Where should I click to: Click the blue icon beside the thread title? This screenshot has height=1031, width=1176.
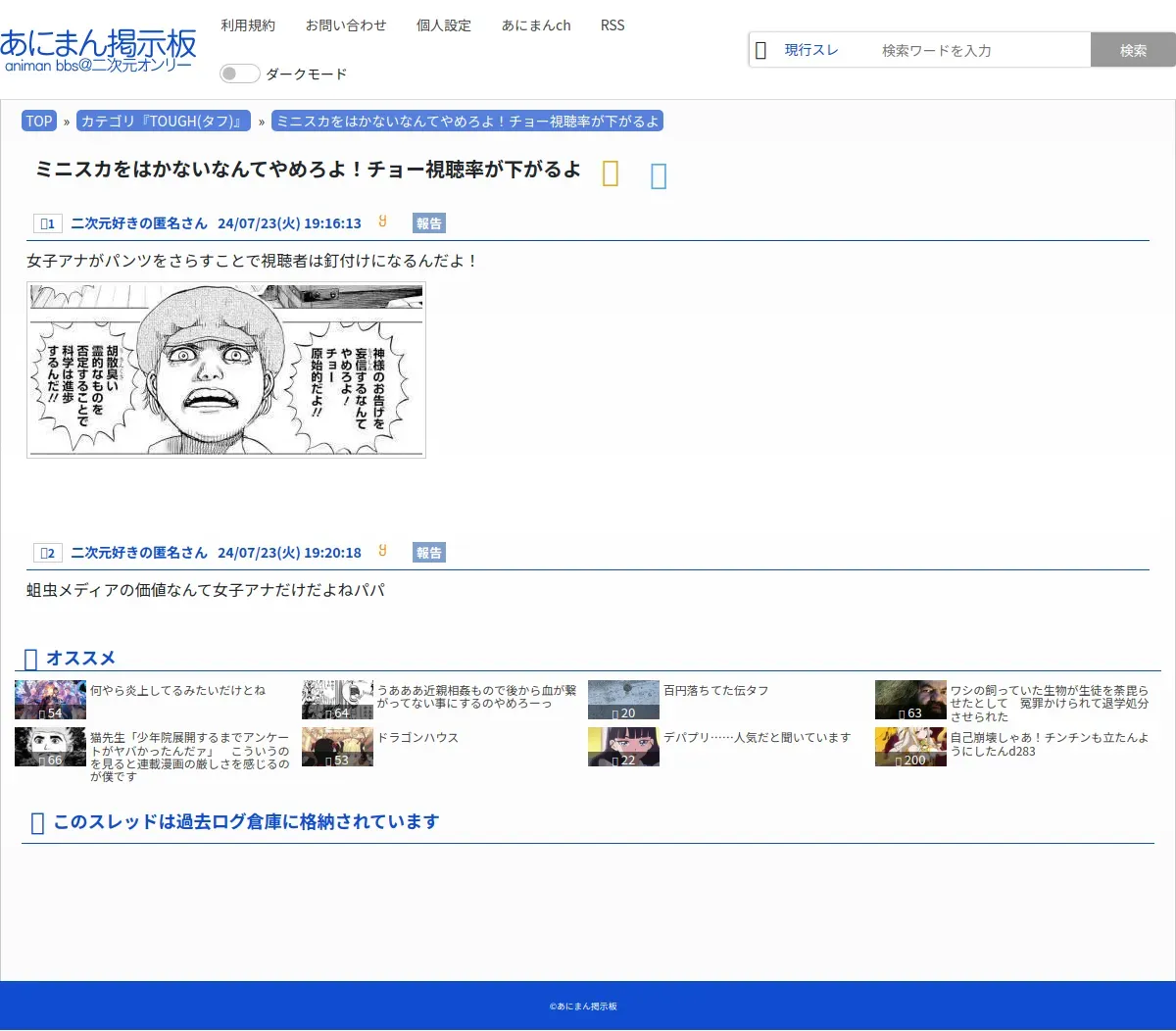659,175
